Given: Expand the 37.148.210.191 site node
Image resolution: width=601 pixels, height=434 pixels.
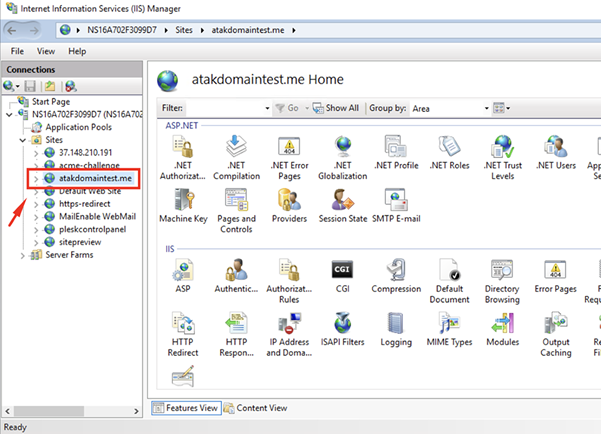Looking at the screenshot, I should click(x=36, y=153).
